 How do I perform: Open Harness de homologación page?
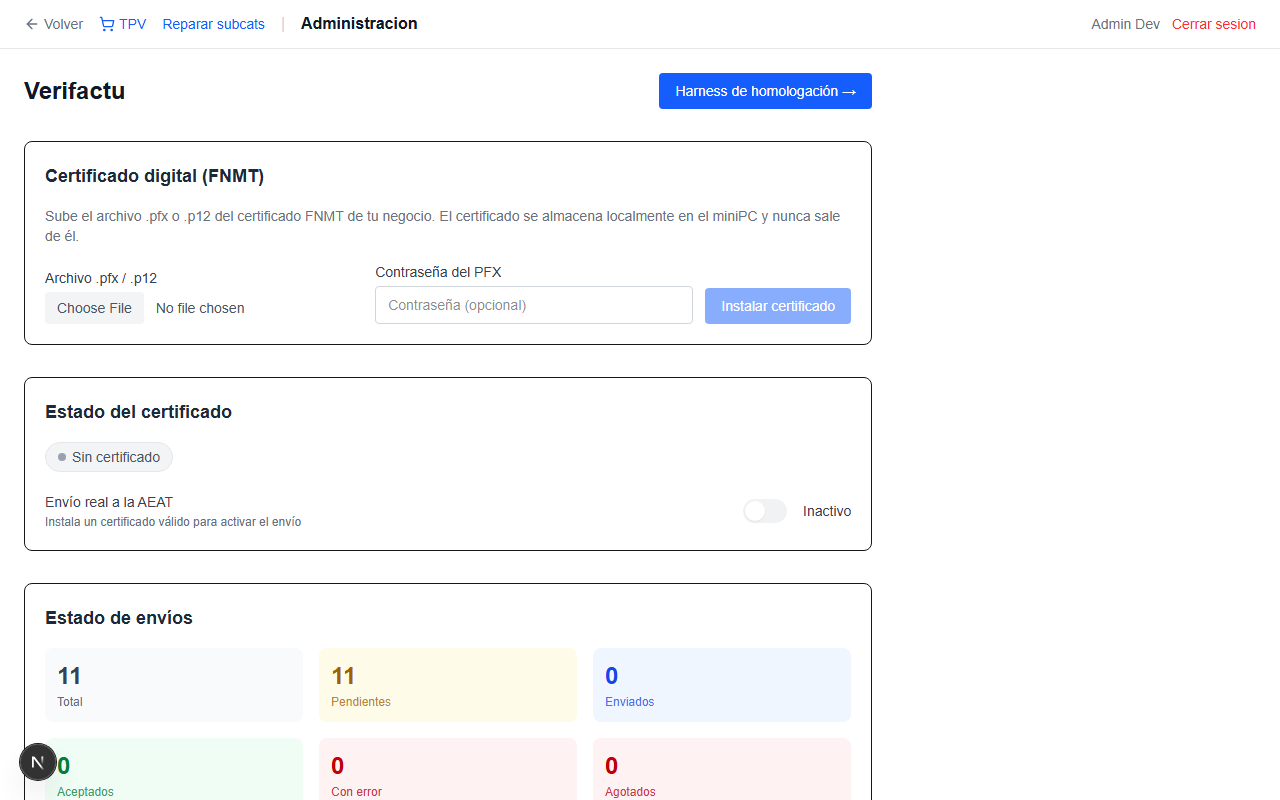click(765, 91)
